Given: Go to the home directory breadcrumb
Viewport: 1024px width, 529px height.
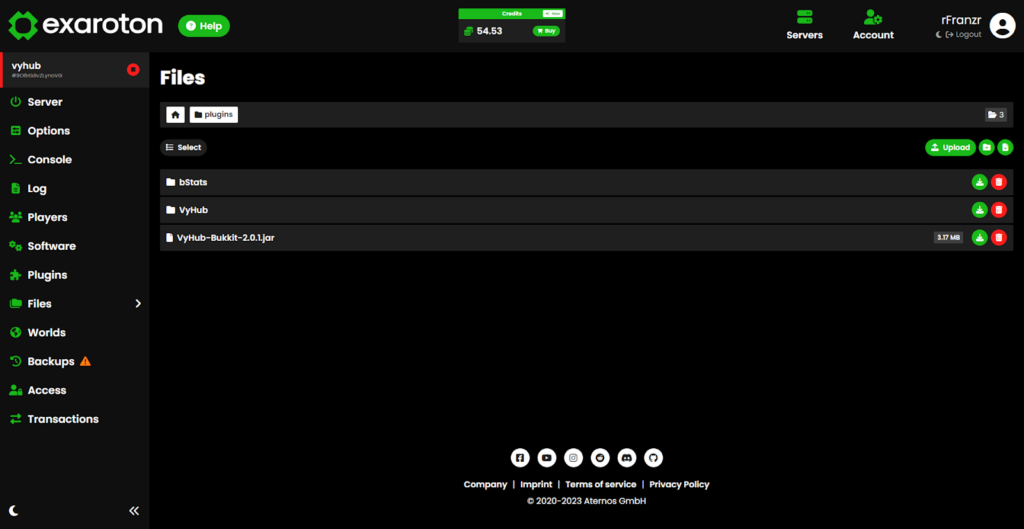Looking at the screenshot, I should (175, 115).
